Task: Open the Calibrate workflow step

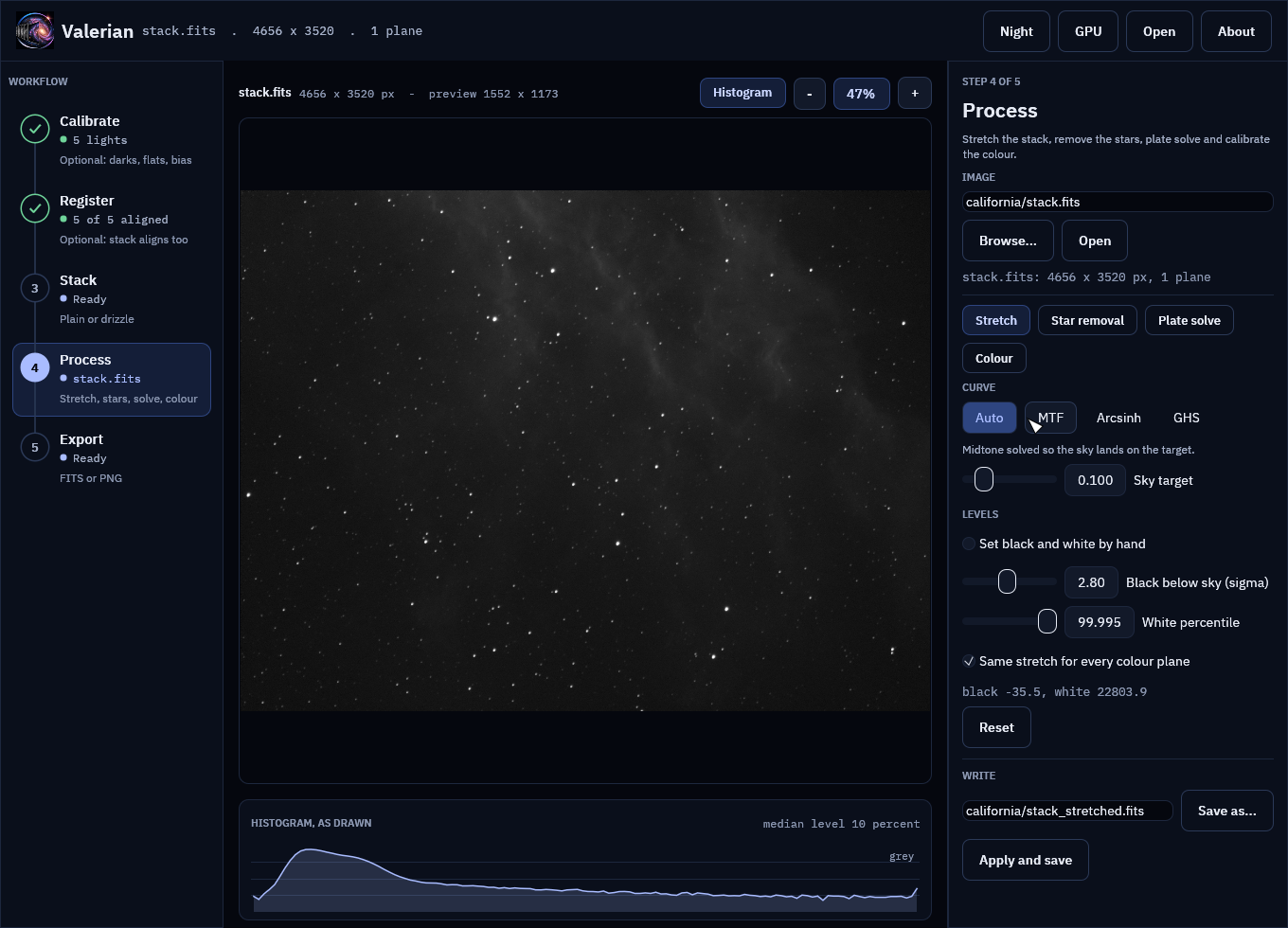Action: click(112, 140)
